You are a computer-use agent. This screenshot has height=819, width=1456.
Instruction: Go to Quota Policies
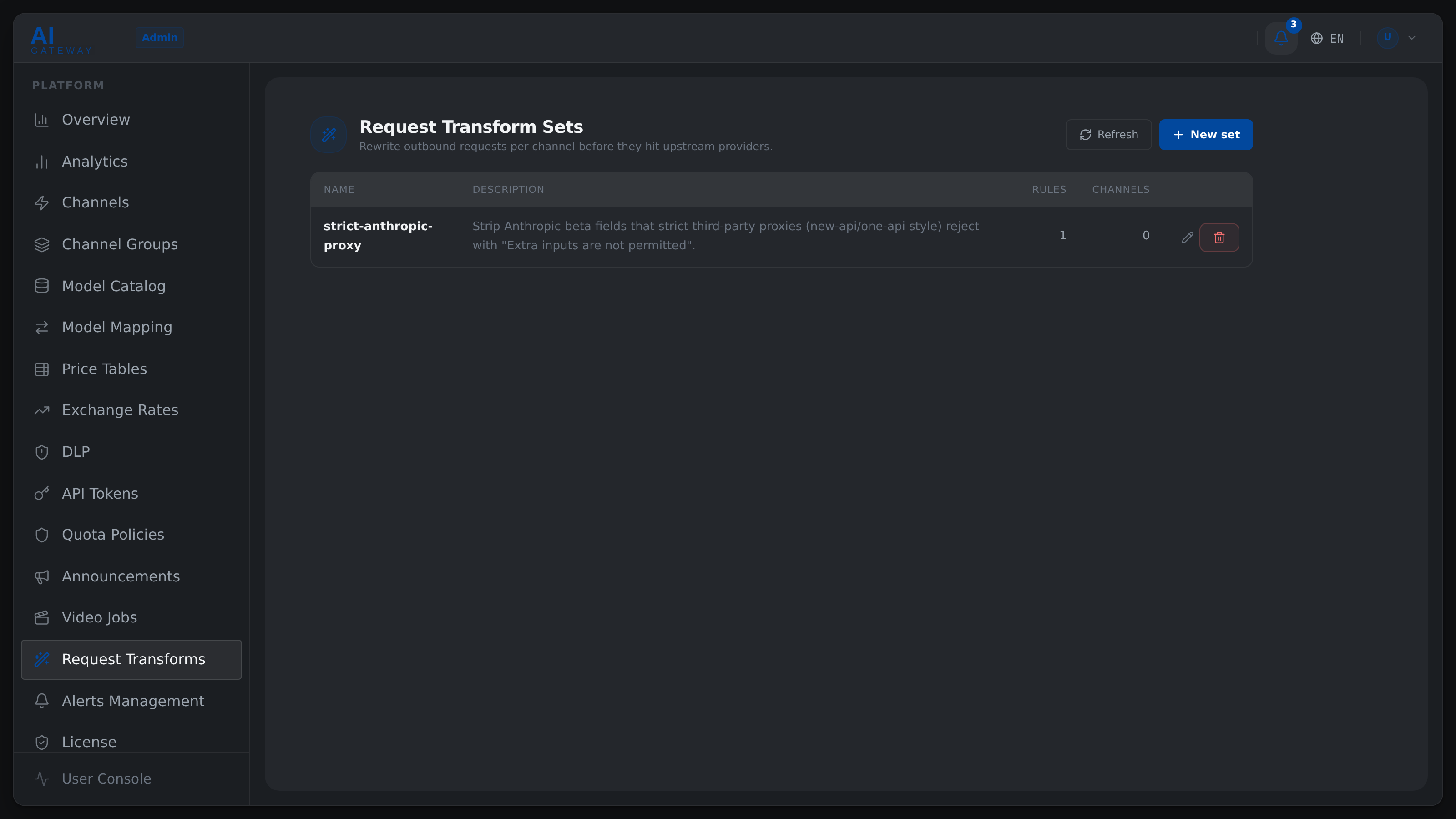[131, 535]
